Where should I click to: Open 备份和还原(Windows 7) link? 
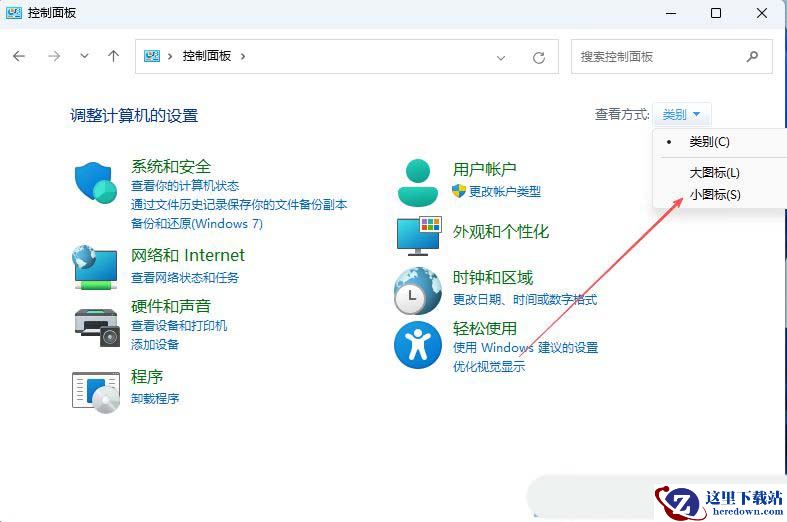point(197,224)
